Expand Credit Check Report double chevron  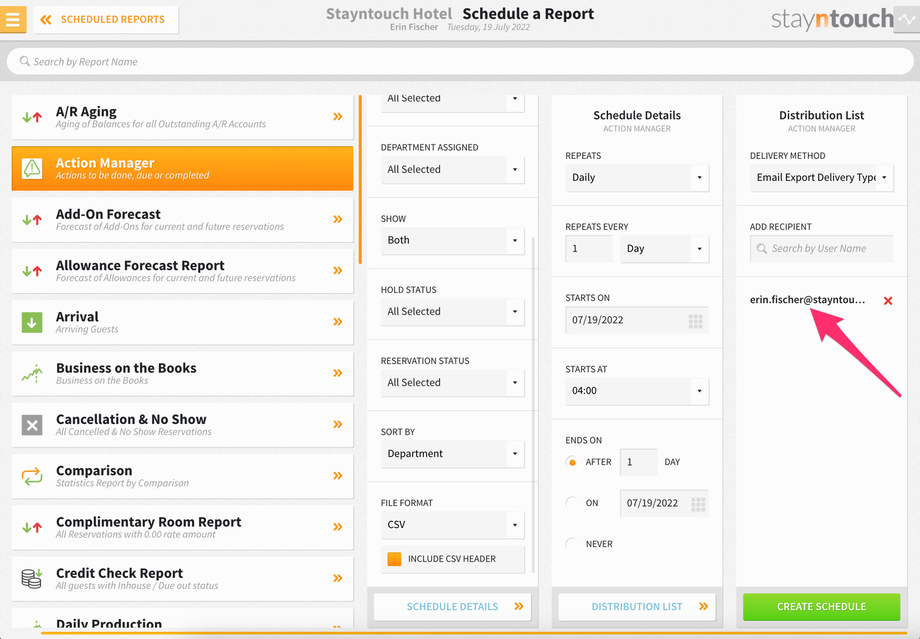[x=337, y=578]
